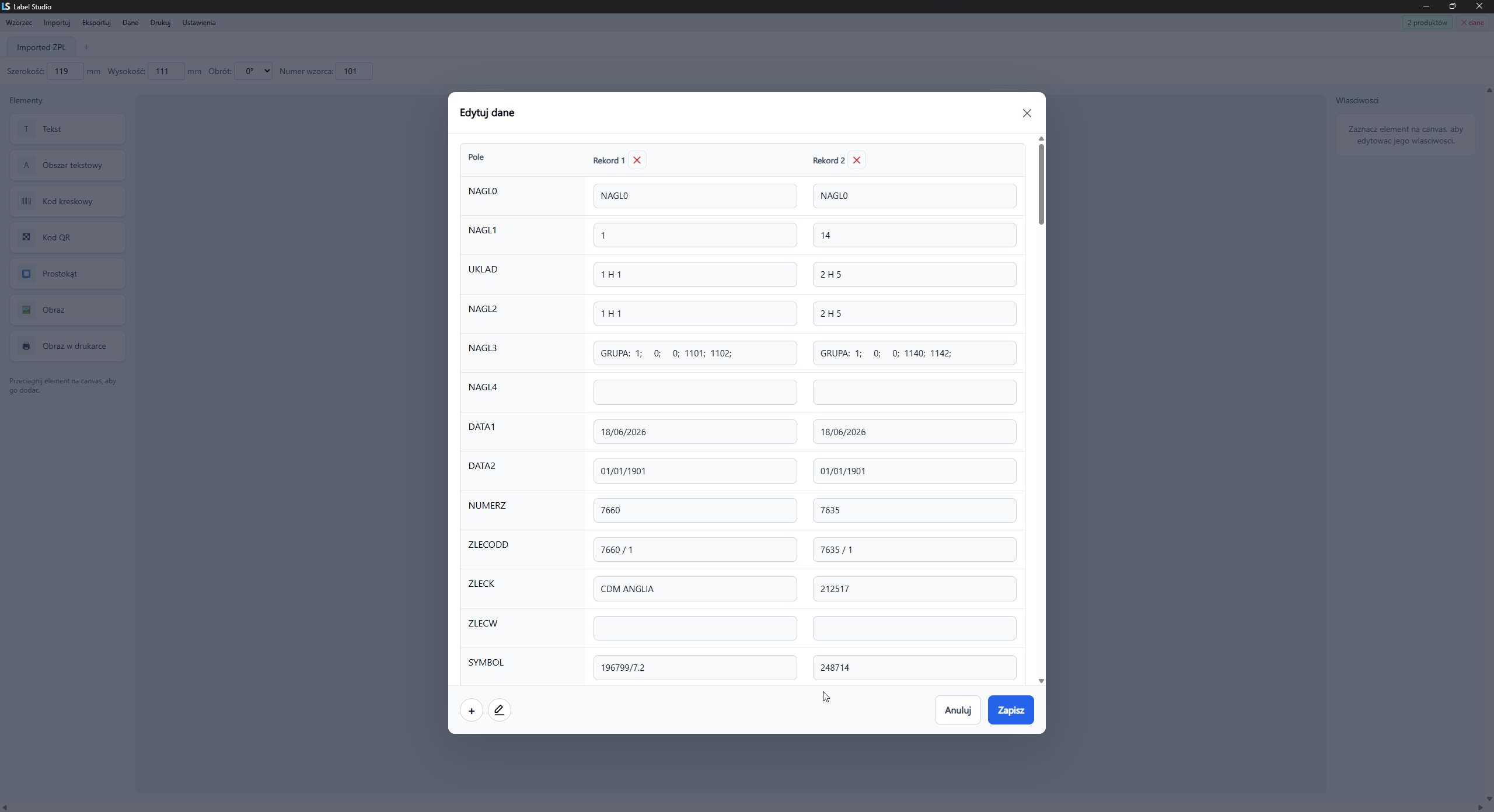The height and width of the screenshot is (812, 1494).
Task: Click the dialog vertical scrollbar thumb
Action: [1041, 184]
